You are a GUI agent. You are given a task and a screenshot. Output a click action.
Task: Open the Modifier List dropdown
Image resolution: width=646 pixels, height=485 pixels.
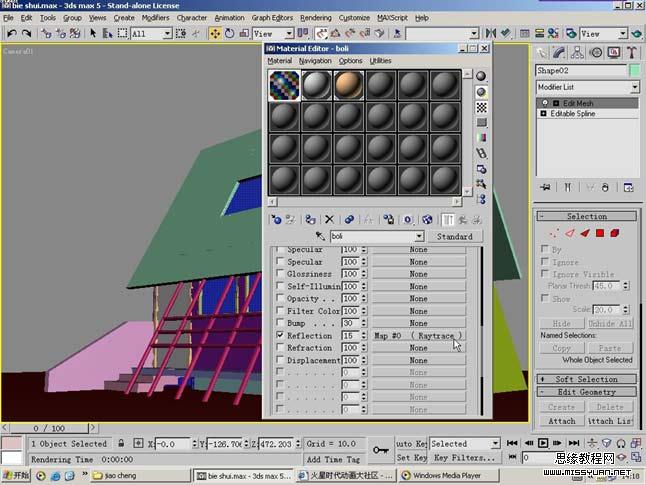point(634,87)
